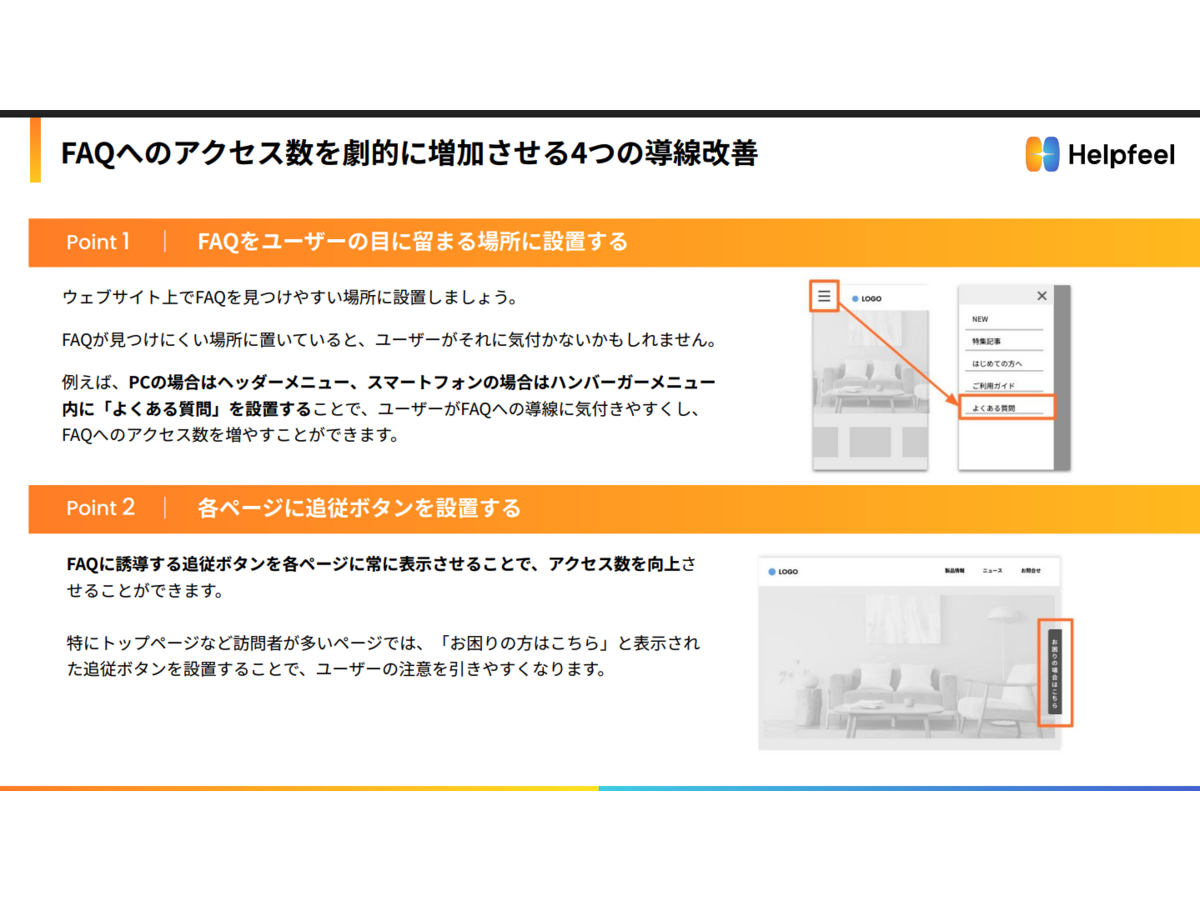Open お問合せ in desktop mockup navigation

[1030, 571]
